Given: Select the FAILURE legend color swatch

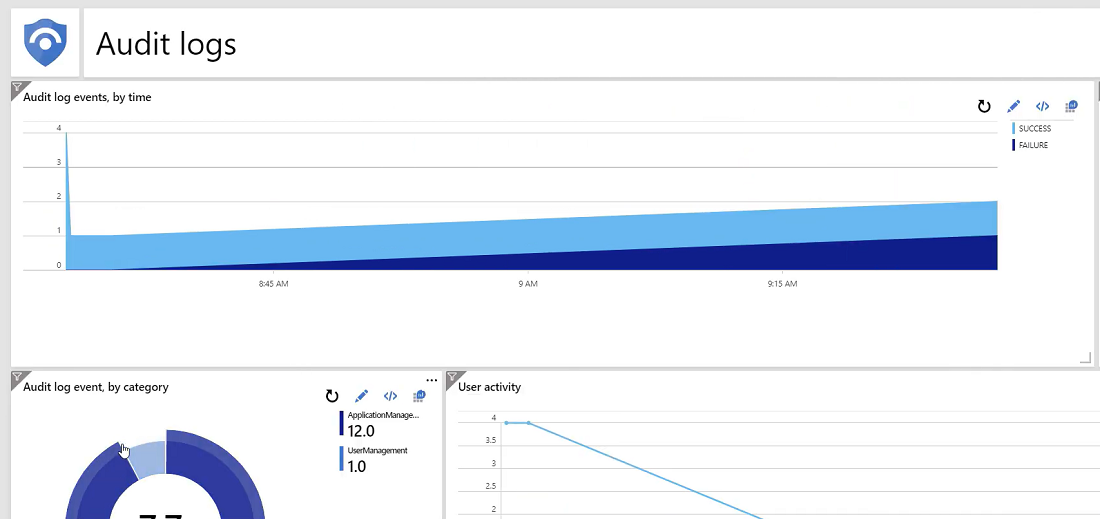Looking at the screenshot, I should tap(1014, 145).
